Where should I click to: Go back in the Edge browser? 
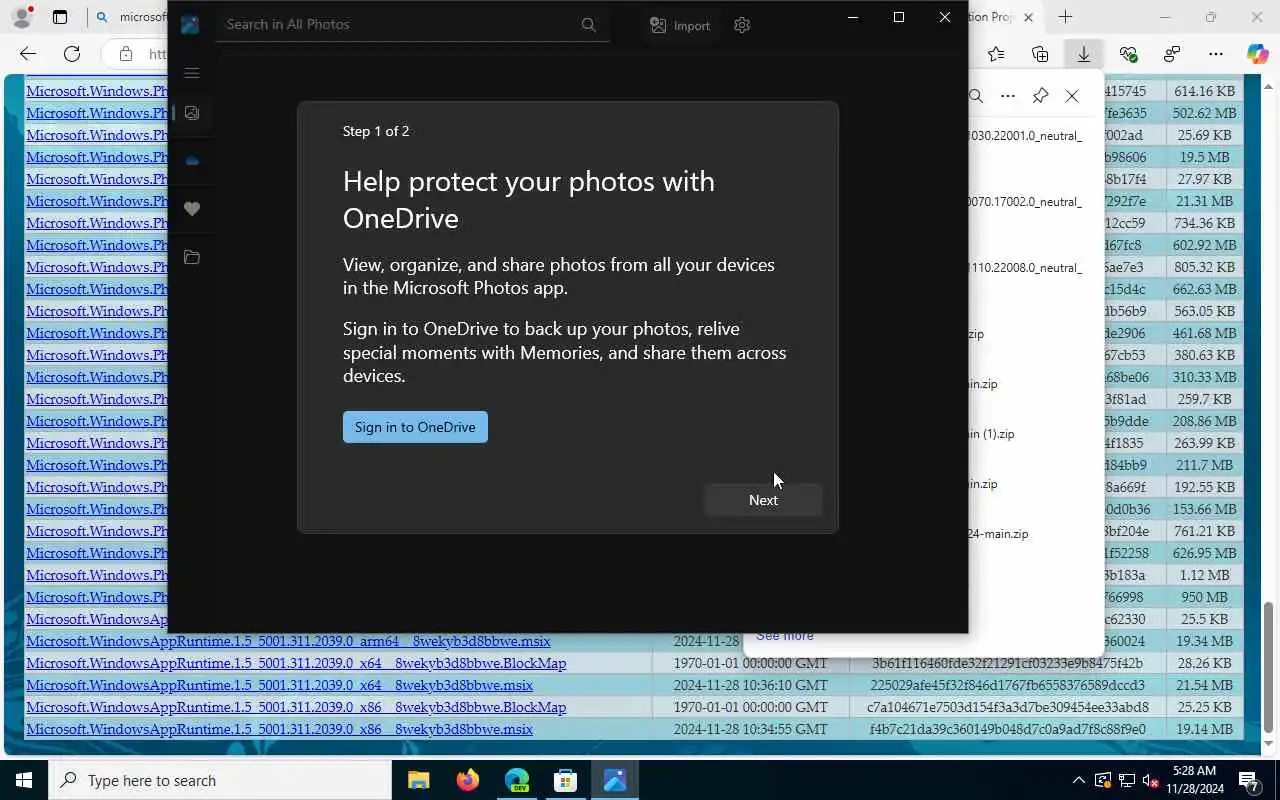click(28, 54)
